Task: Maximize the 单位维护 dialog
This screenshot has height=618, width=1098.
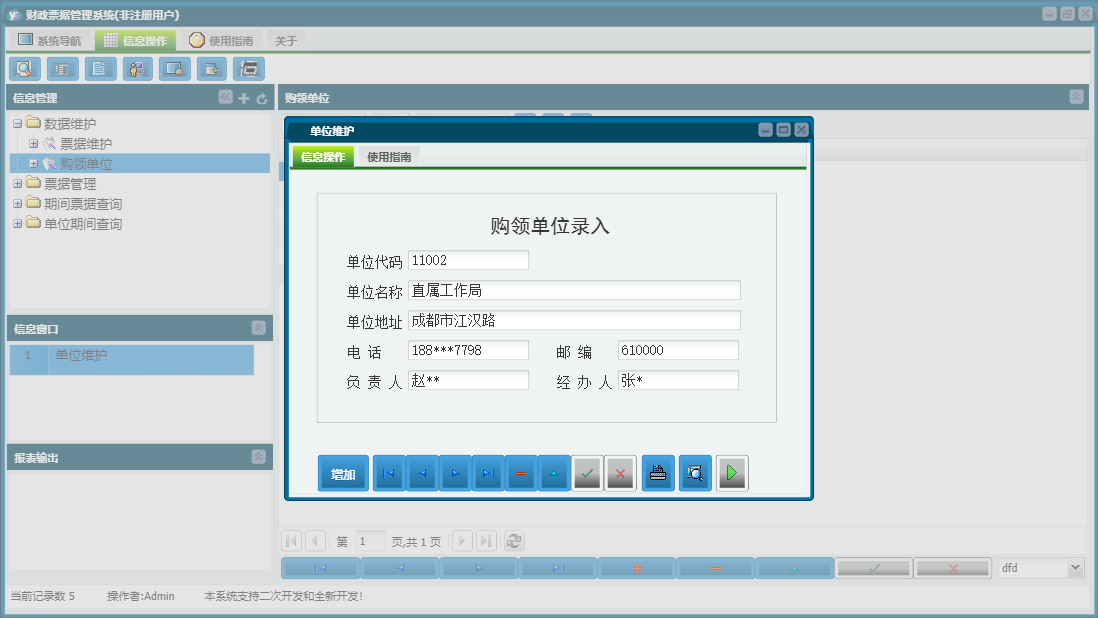Action: click(x=784, y=130)
